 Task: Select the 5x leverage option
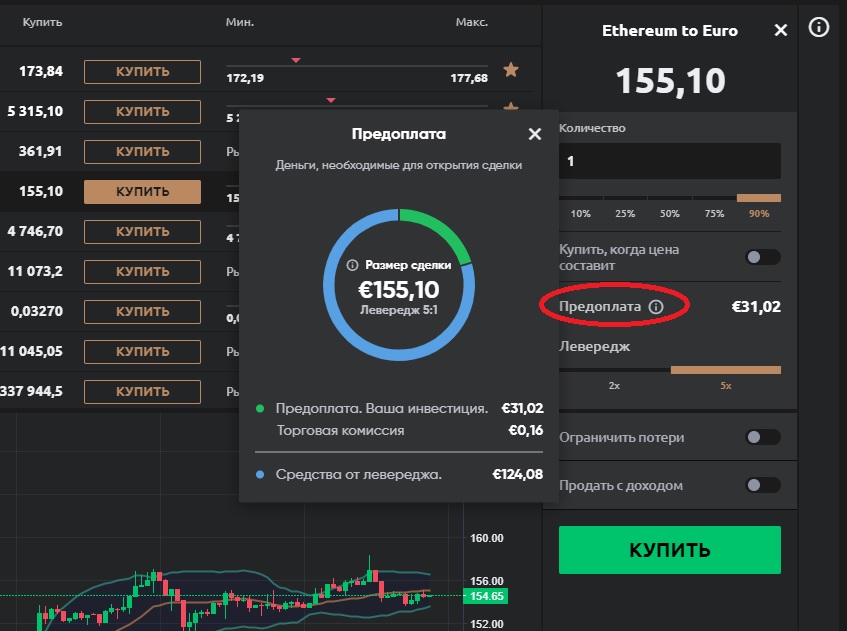click(x=726, y=384)
